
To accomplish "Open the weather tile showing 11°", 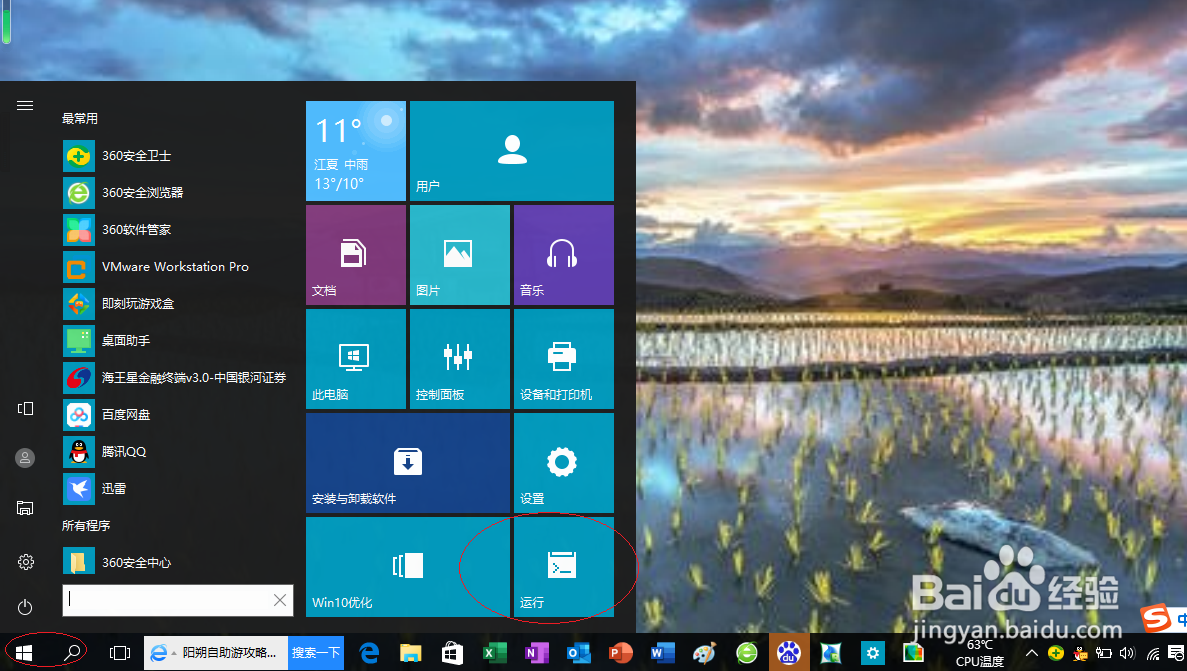I will [x=356, y=151].
